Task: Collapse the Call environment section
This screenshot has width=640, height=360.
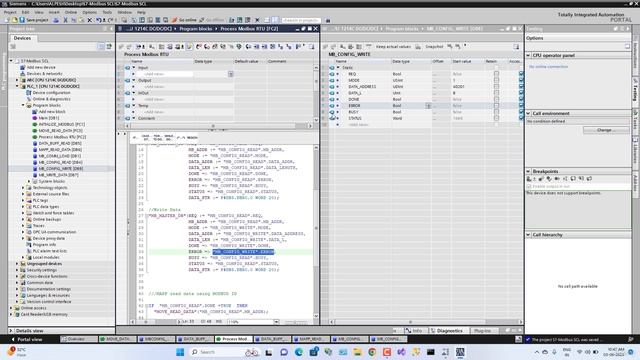Action: click(529, 113)
